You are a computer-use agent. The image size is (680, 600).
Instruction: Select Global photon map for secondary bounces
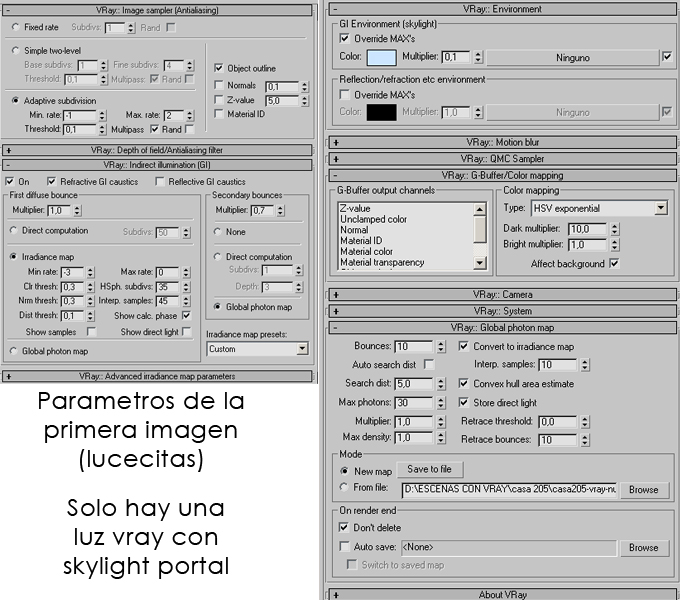(x=218, y=307)
